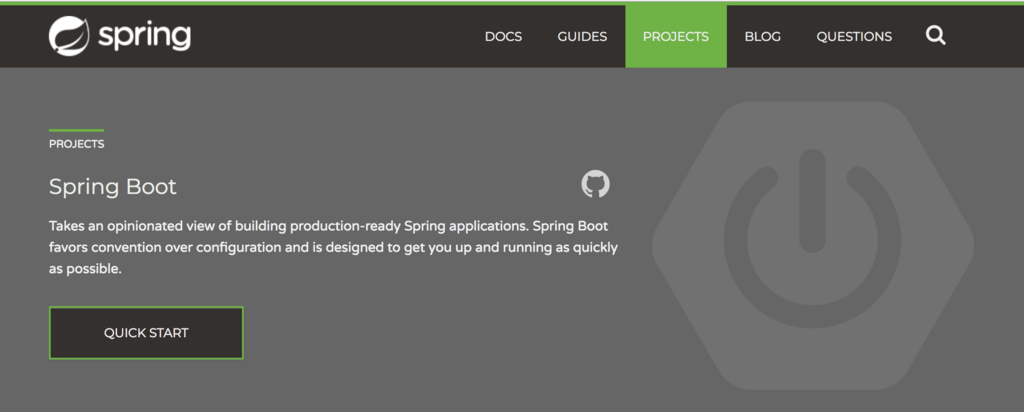Click the Spring Boot heading
The width and height of the screenshot is (1024, 412).
click(x=112, y=187)
